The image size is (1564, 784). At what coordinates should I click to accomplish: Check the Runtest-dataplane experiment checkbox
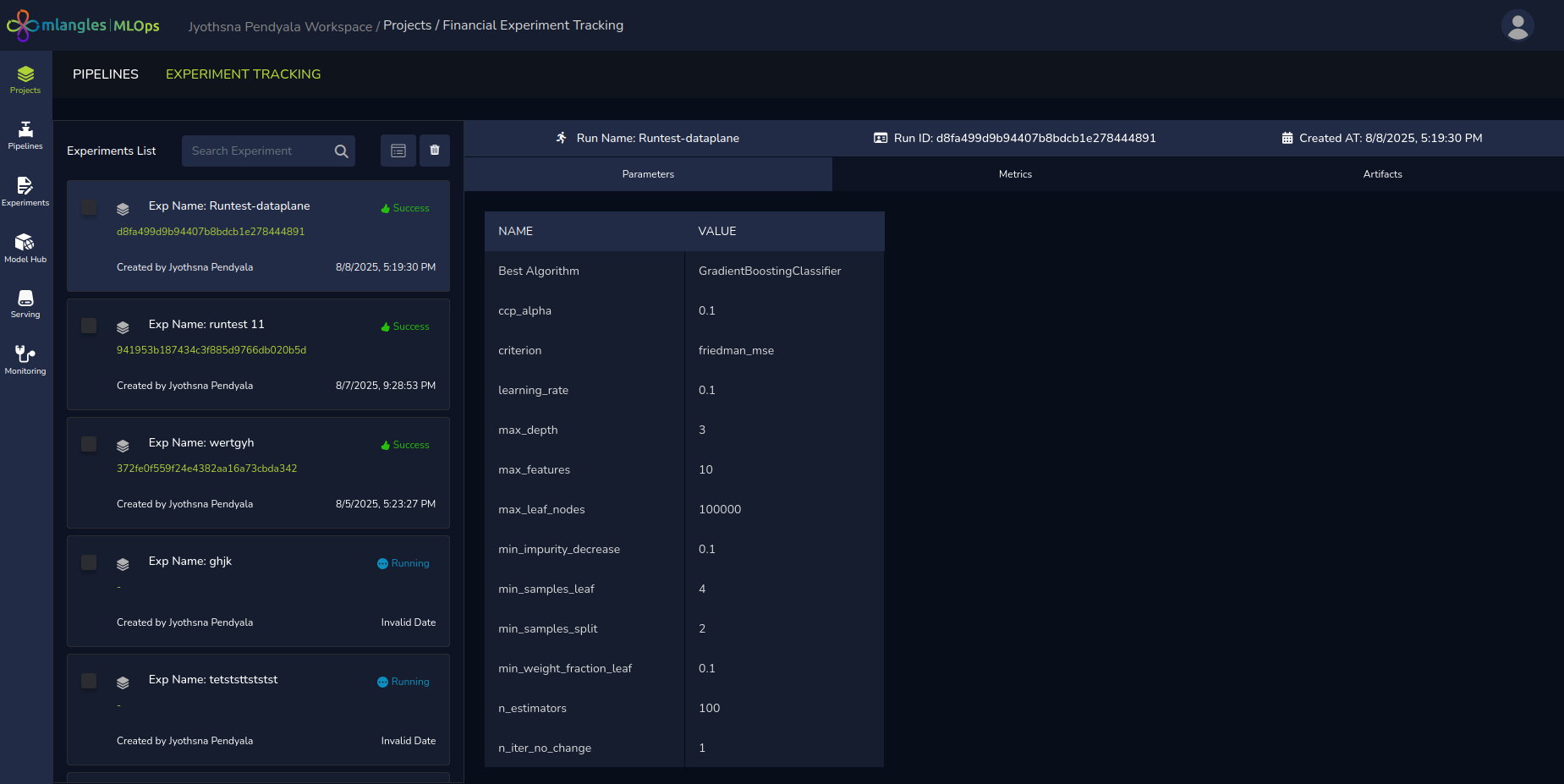tap(89, 207)
